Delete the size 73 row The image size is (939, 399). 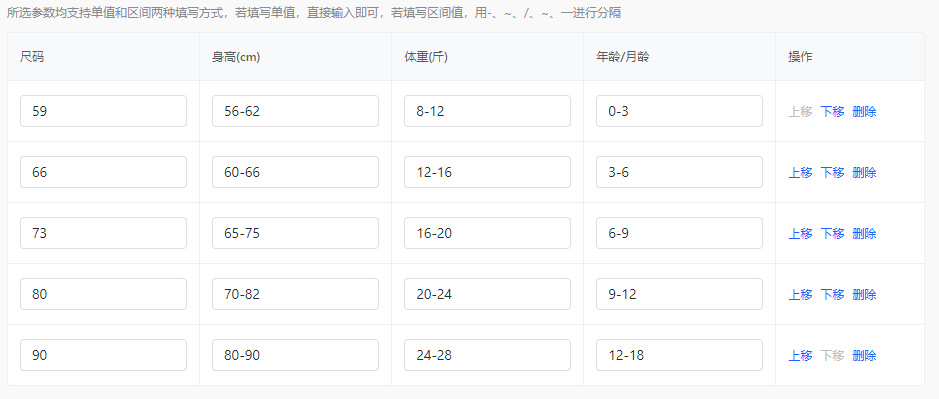click(x=864, y=234)
